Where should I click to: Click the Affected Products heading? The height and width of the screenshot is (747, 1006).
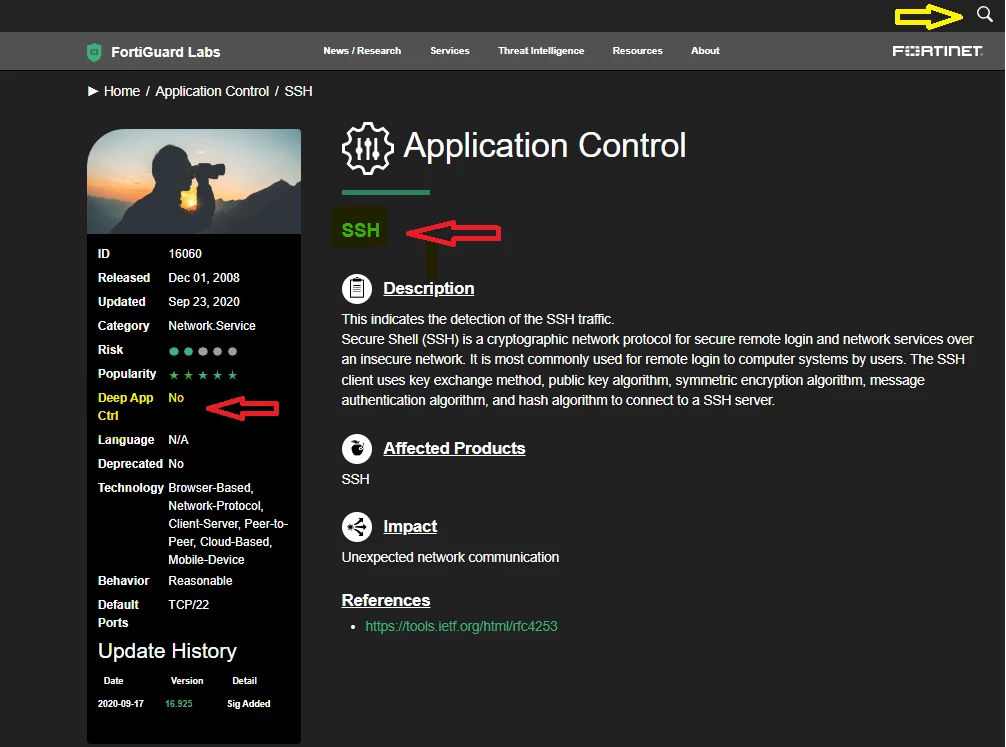pyautogui.click(x=454, y=449)
